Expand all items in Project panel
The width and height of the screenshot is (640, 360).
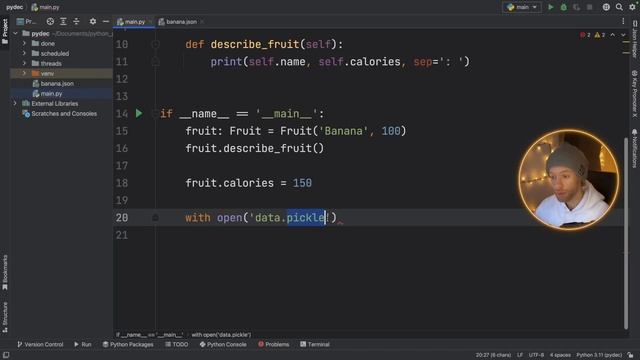coord(63,21)
